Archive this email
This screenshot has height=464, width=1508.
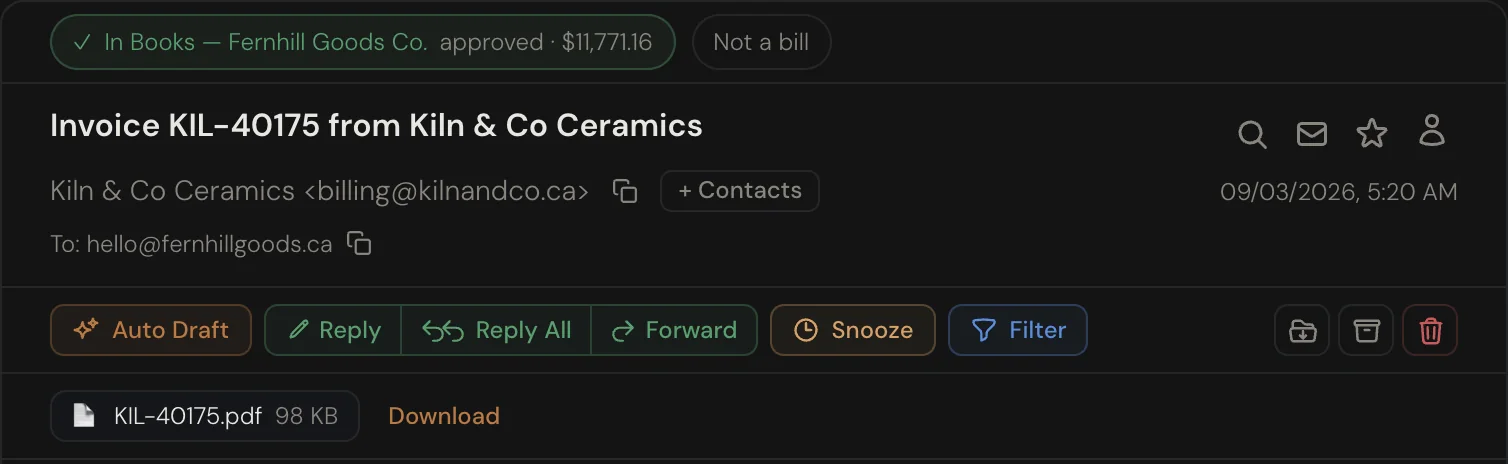tap(1366, 330)
